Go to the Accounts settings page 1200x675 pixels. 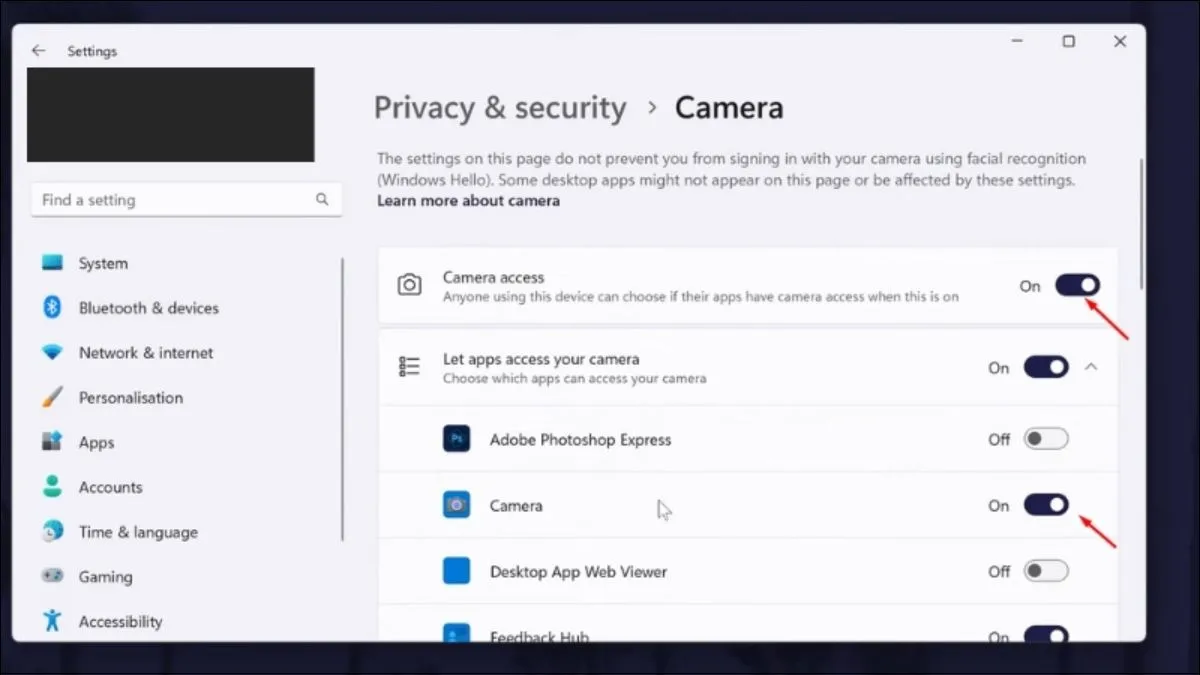(x=110, y=488)
